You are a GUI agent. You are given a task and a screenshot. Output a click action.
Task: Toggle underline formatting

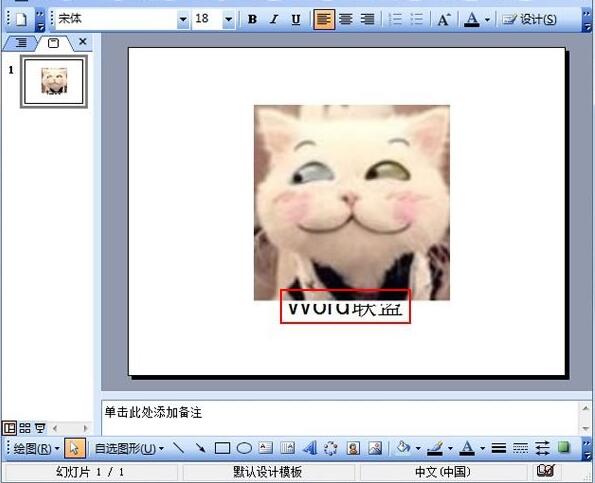click(296, 19)
